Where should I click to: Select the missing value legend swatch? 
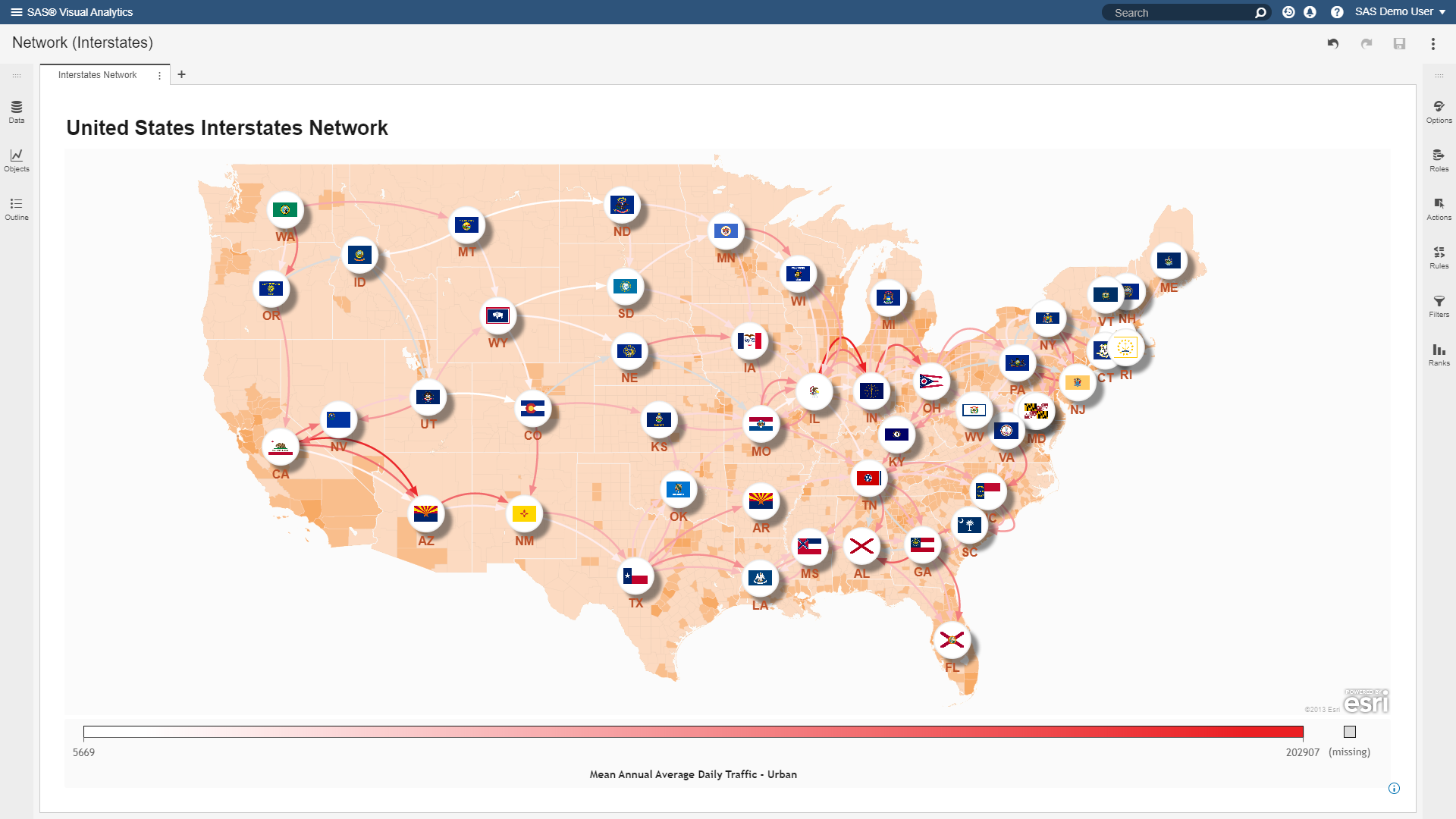[x=1350, y=732]
